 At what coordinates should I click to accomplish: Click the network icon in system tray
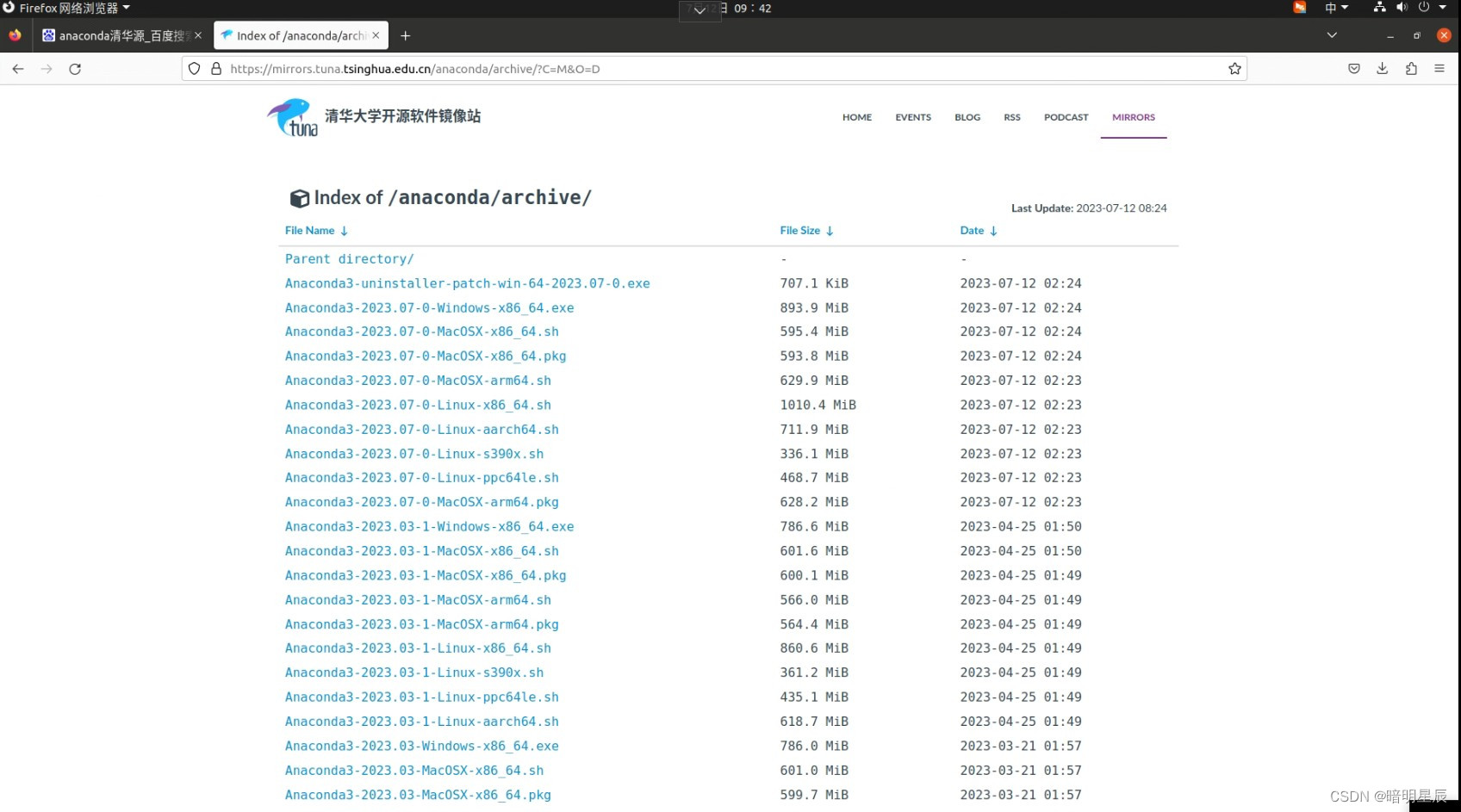1379,8
